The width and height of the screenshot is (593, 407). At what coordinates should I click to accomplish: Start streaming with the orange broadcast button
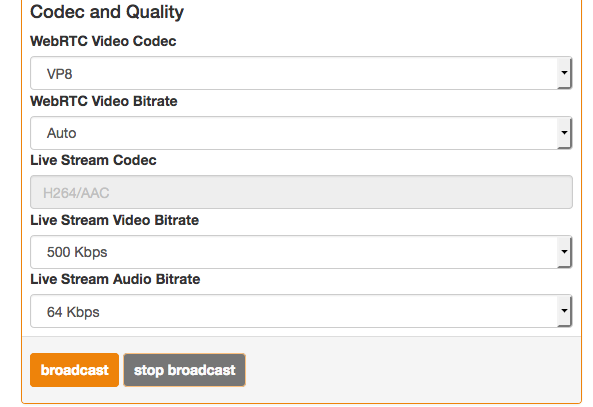(x=75, y=370)
